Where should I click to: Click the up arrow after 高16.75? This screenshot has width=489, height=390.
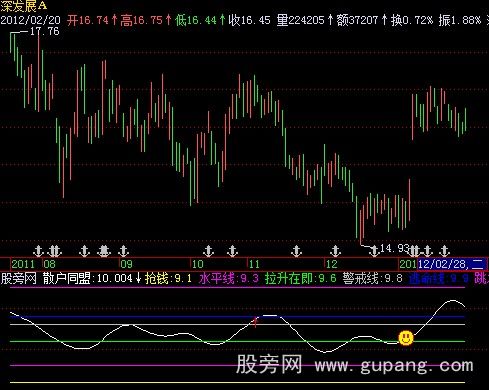click(168, 20)
